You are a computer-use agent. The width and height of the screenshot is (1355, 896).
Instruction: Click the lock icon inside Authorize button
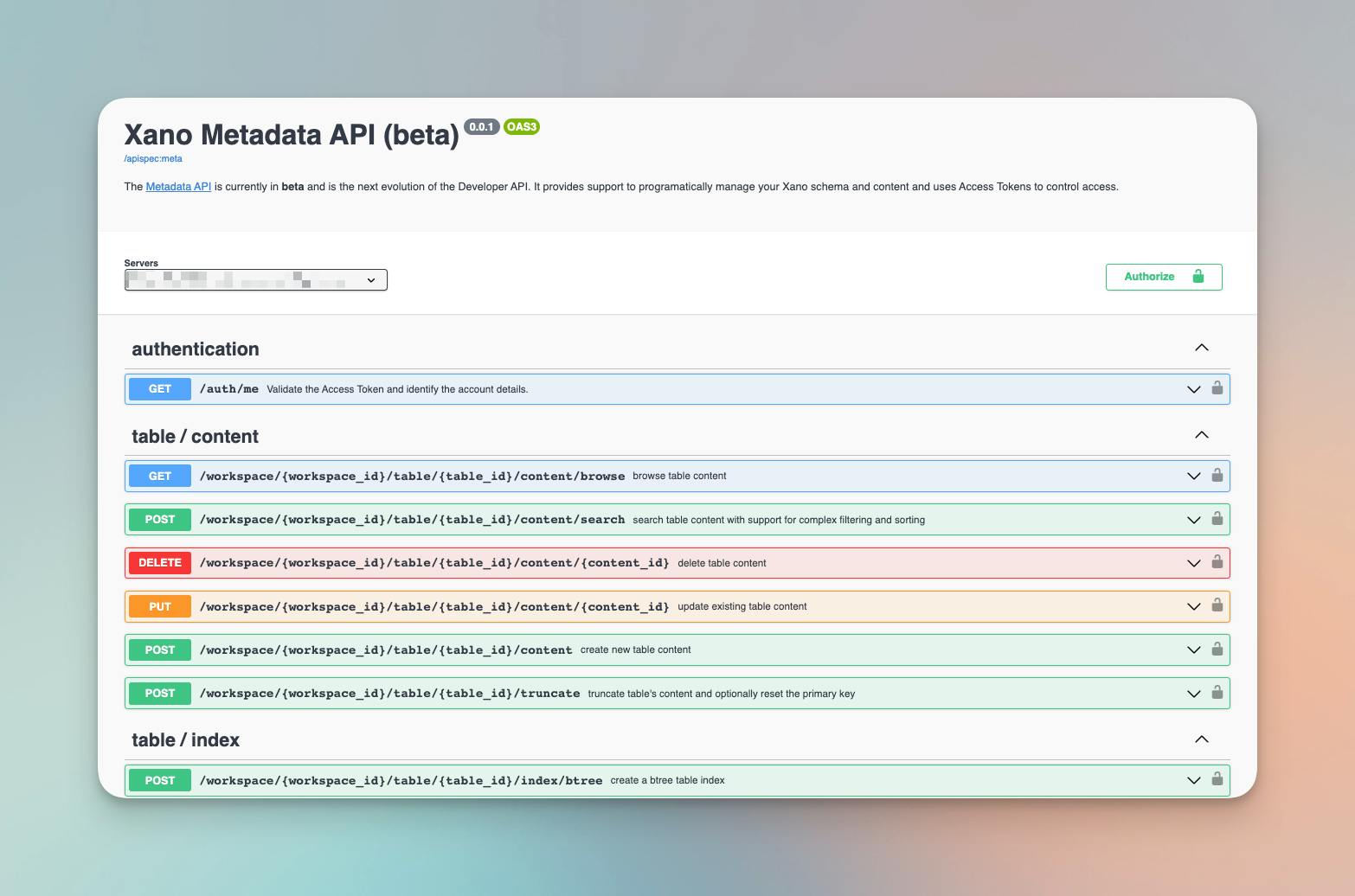(x=1198, y=276)
